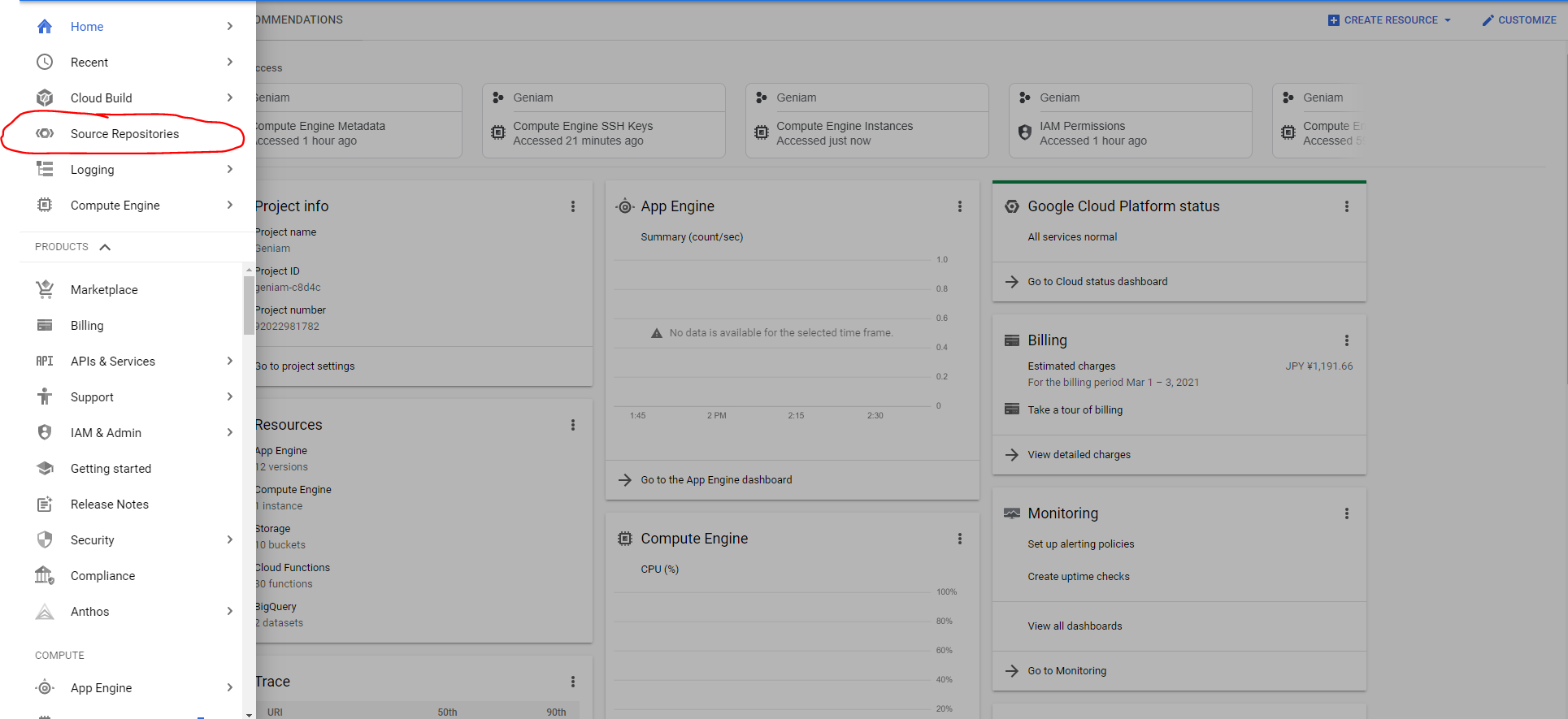
Task: Click Create uptime checks link
Action: click(1079, 577)
